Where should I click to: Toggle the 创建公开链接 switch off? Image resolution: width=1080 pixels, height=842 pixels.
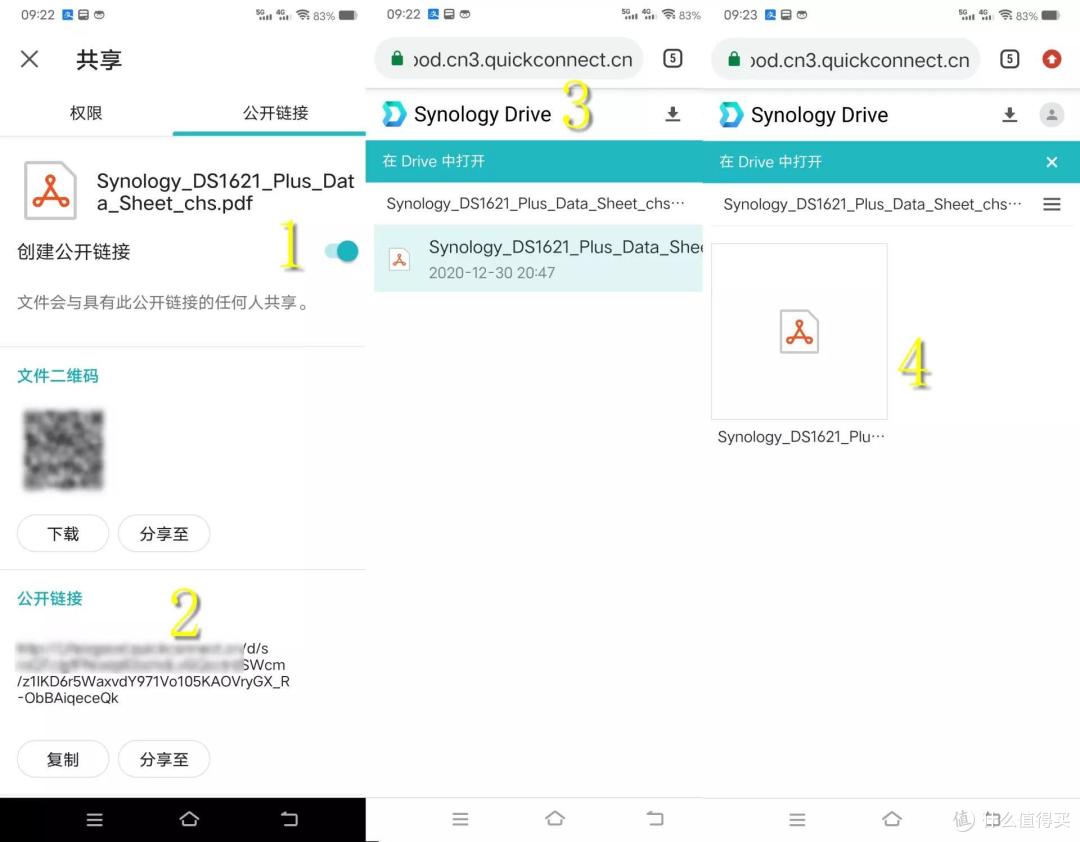[x=342, y=251]
